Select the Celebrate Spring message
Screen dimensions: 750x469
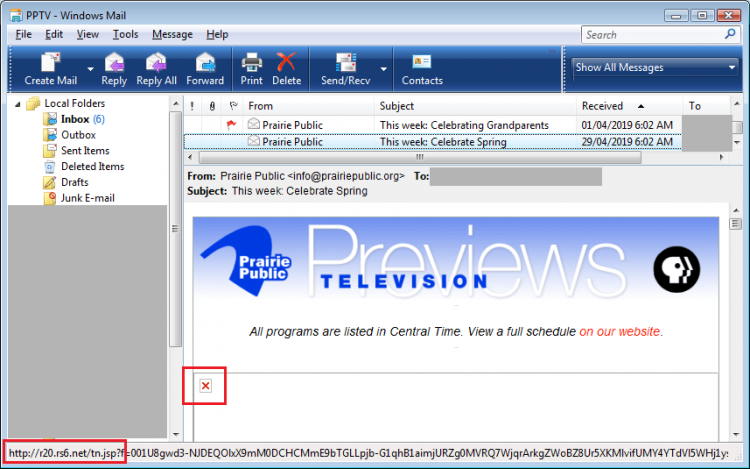coord(432,142)
